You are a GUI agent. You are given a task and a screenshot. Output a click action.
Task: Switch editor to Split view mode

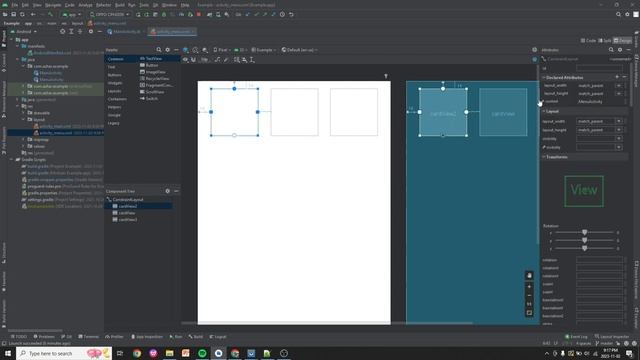(x=605, y=40)
